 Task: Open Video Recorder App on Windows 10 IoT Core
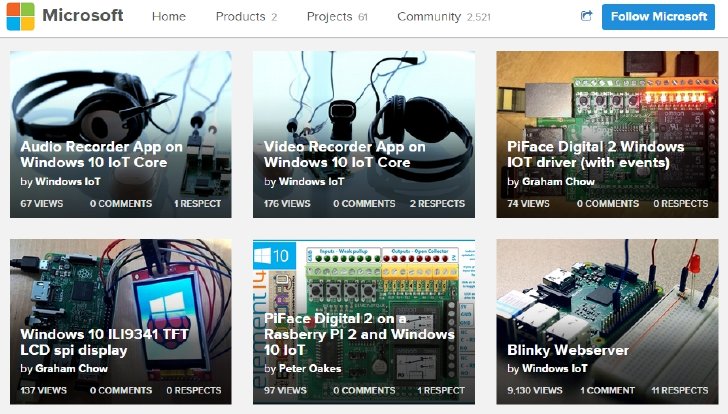[344, 155]
